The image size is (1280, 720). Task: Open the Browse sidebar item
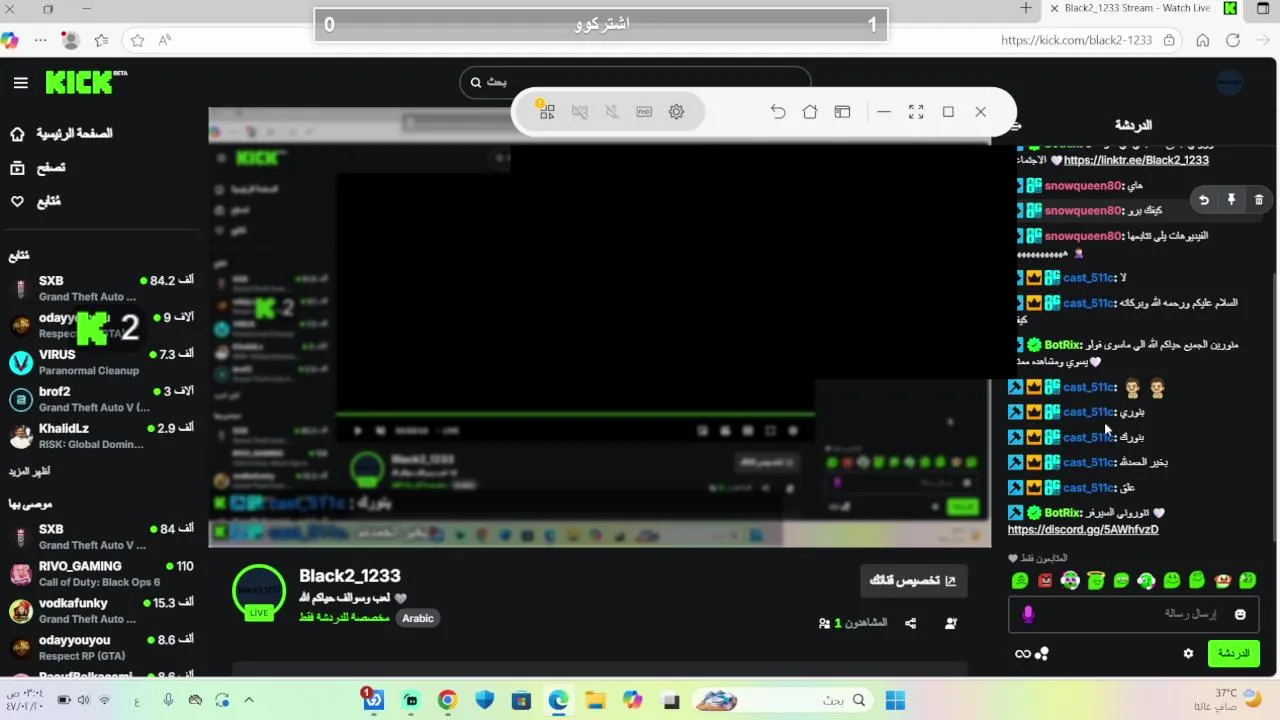pyautogui.click(x=37, y=168)
